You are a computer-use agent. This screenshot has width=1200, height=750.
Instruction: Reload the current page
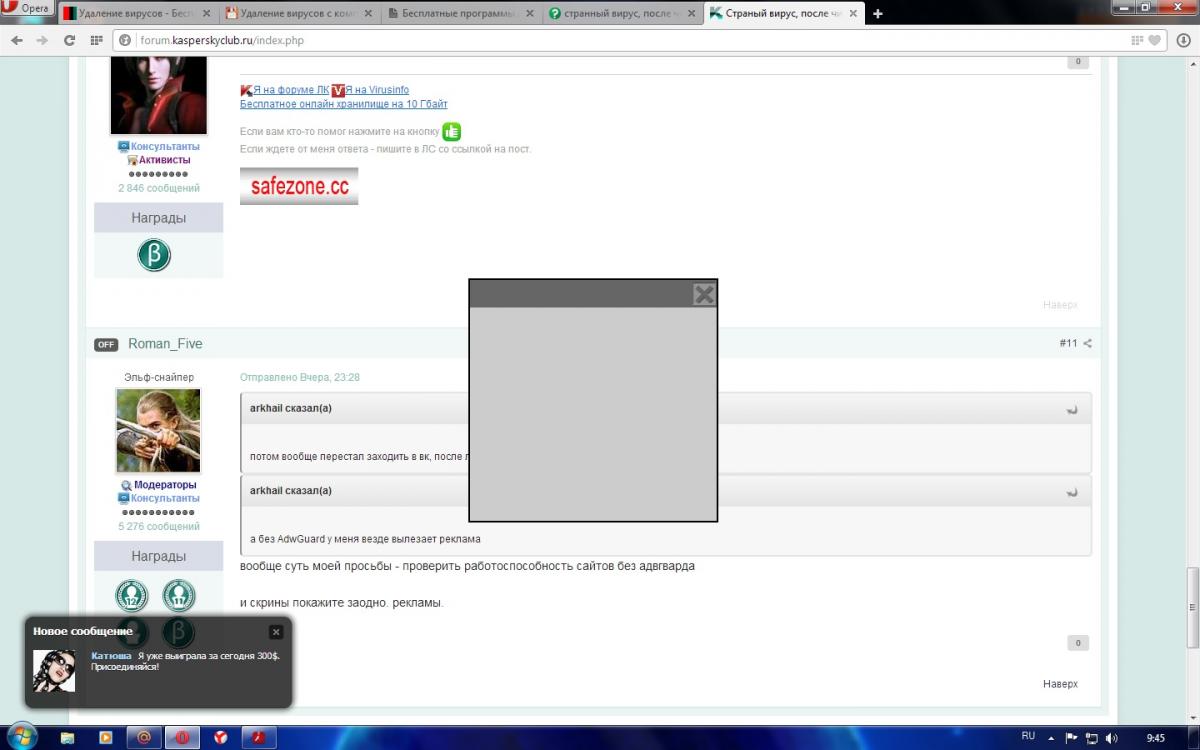coord(69,40)
